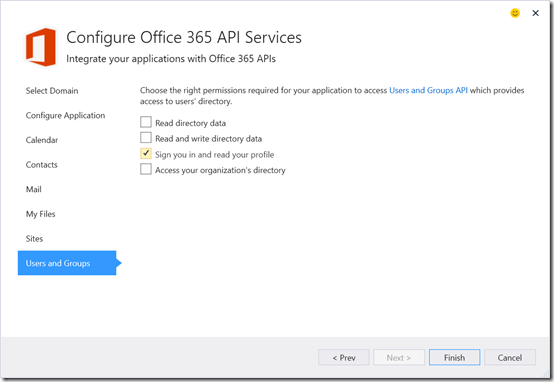
Task: Switch to Calendar permissions
Action: [42, 140]
